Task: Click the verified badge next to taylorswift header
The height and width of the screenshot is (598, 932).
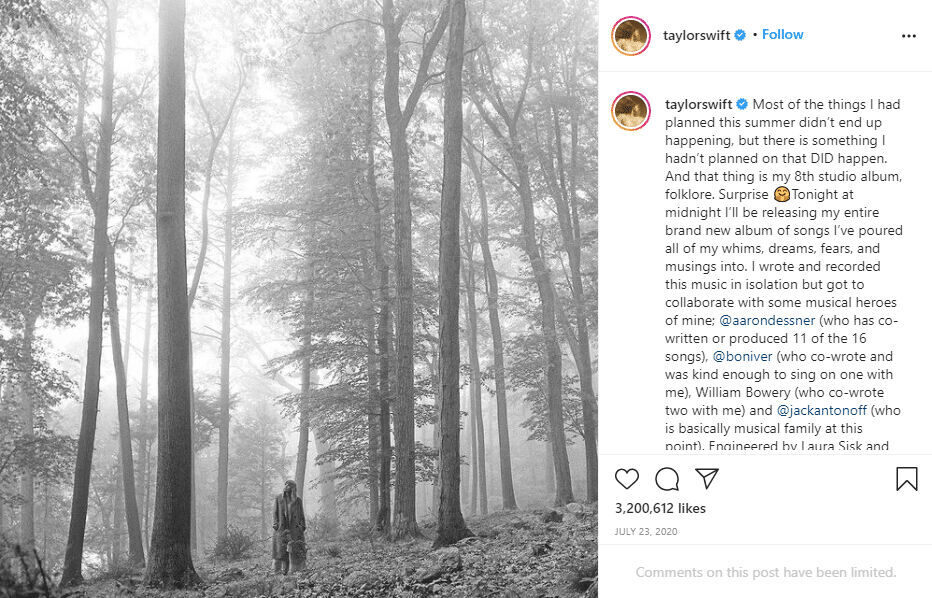Action: [x=738, y=33]
